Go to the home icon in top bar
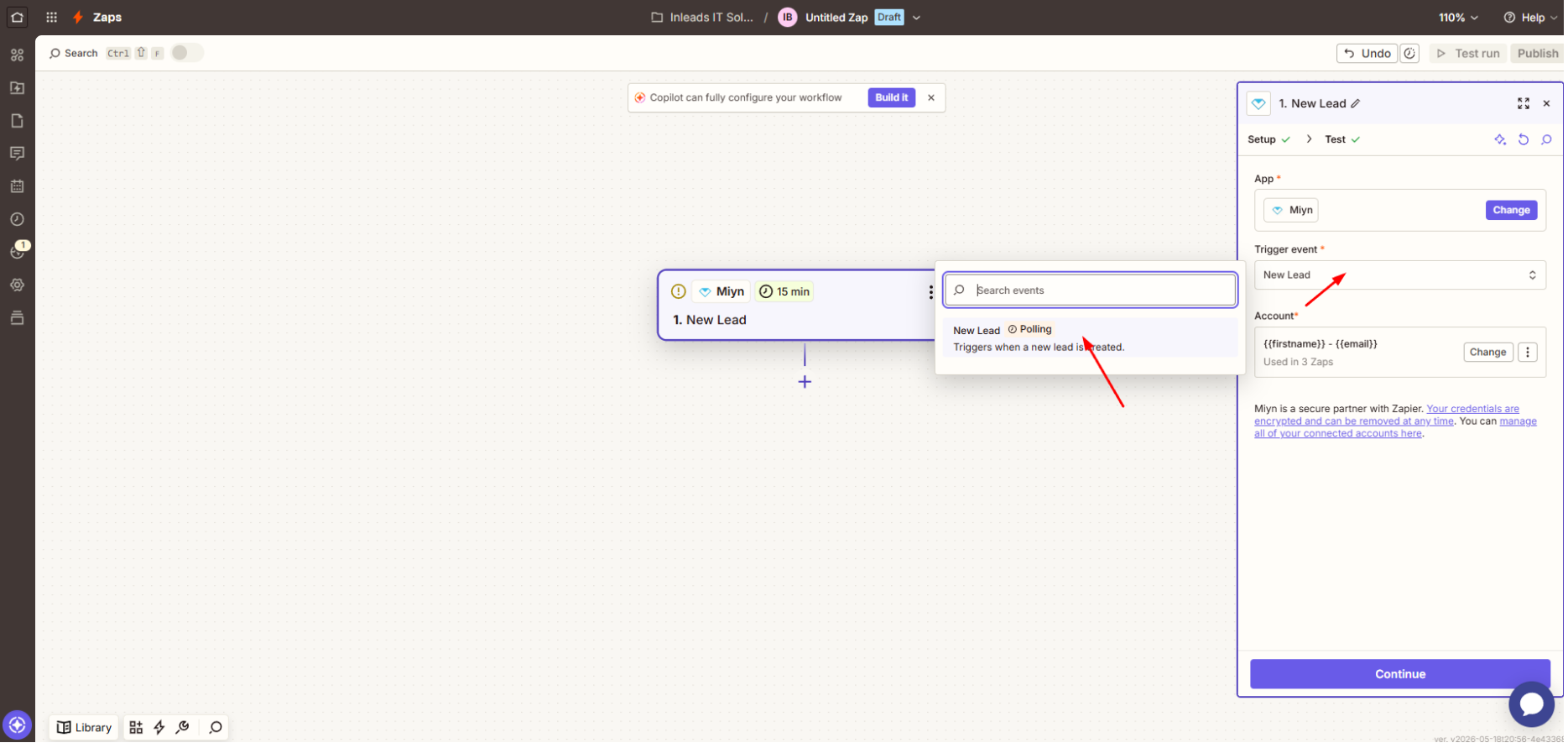1568x748 pixels. 17,18
